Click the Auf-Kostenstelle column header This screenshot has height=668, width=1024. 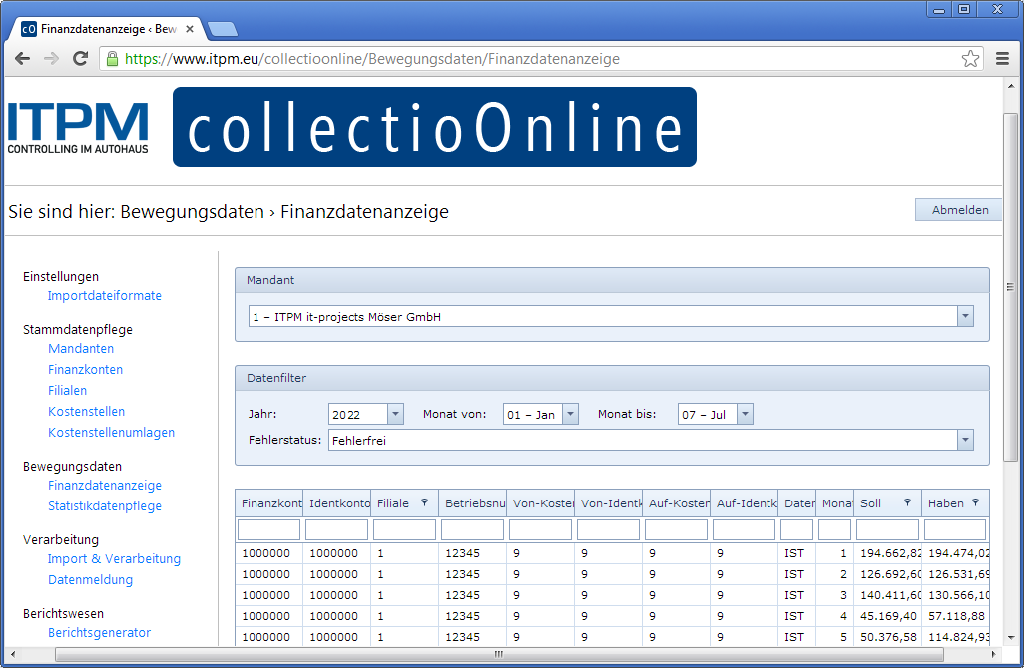[677, 503]
